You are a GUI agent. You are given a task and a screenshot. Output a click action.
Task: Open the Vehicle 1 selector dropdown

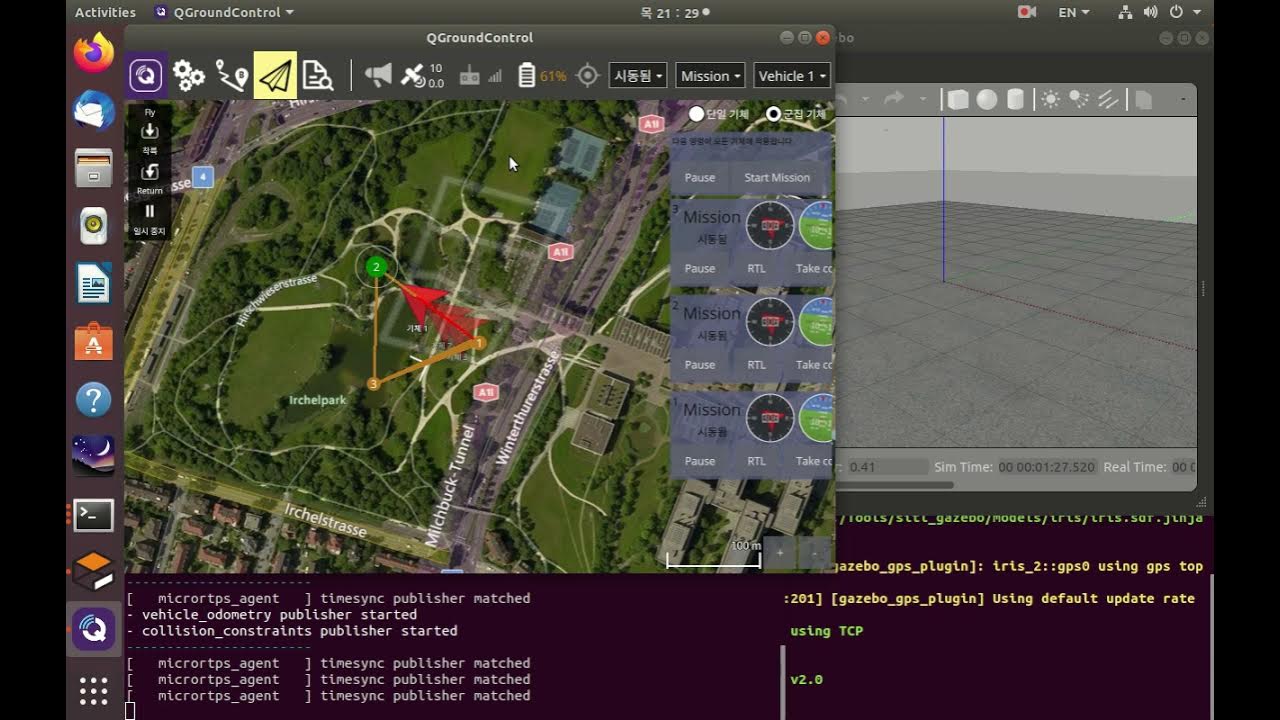click(792, 76)
